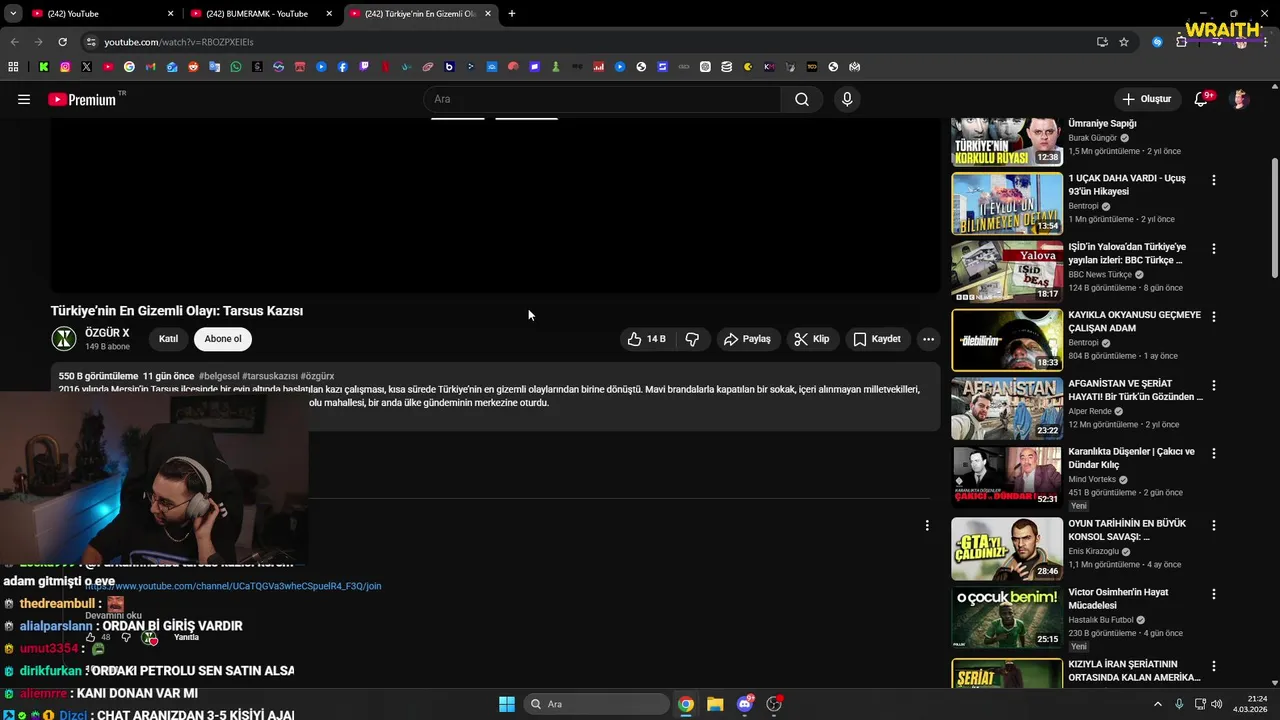1280x720 pixels.
Task: Open the tab search dropdown arrow
Action: point(13,14)
